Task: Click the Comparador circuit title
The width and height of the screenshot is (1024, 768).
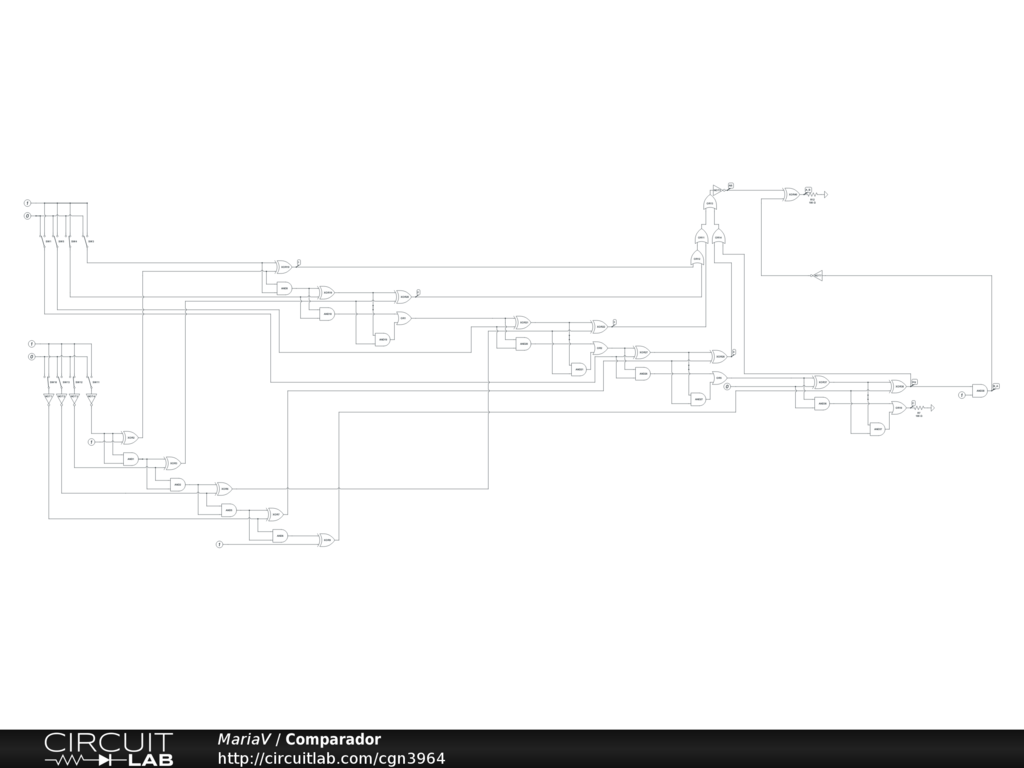Action: click(333, 740)
